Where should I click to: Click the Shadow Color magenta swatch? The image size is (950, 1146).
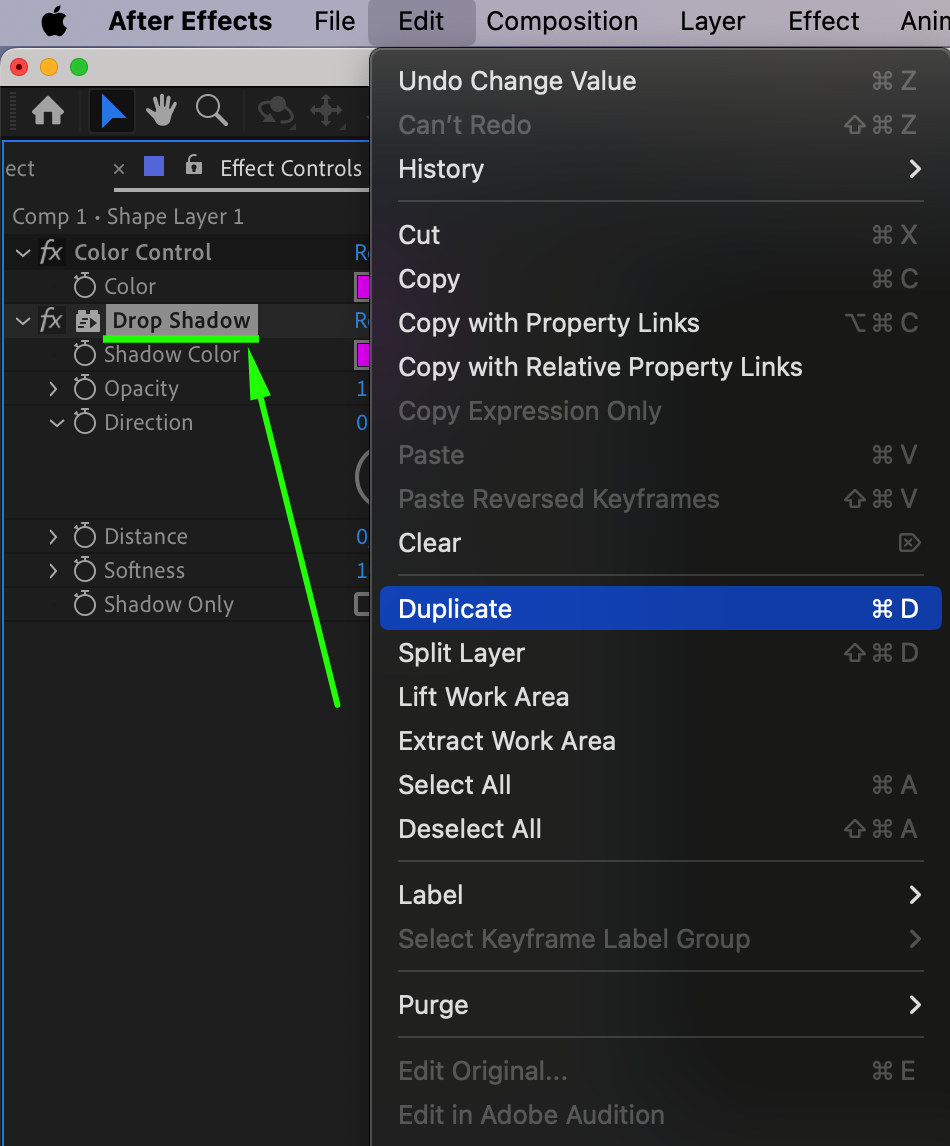363,355
